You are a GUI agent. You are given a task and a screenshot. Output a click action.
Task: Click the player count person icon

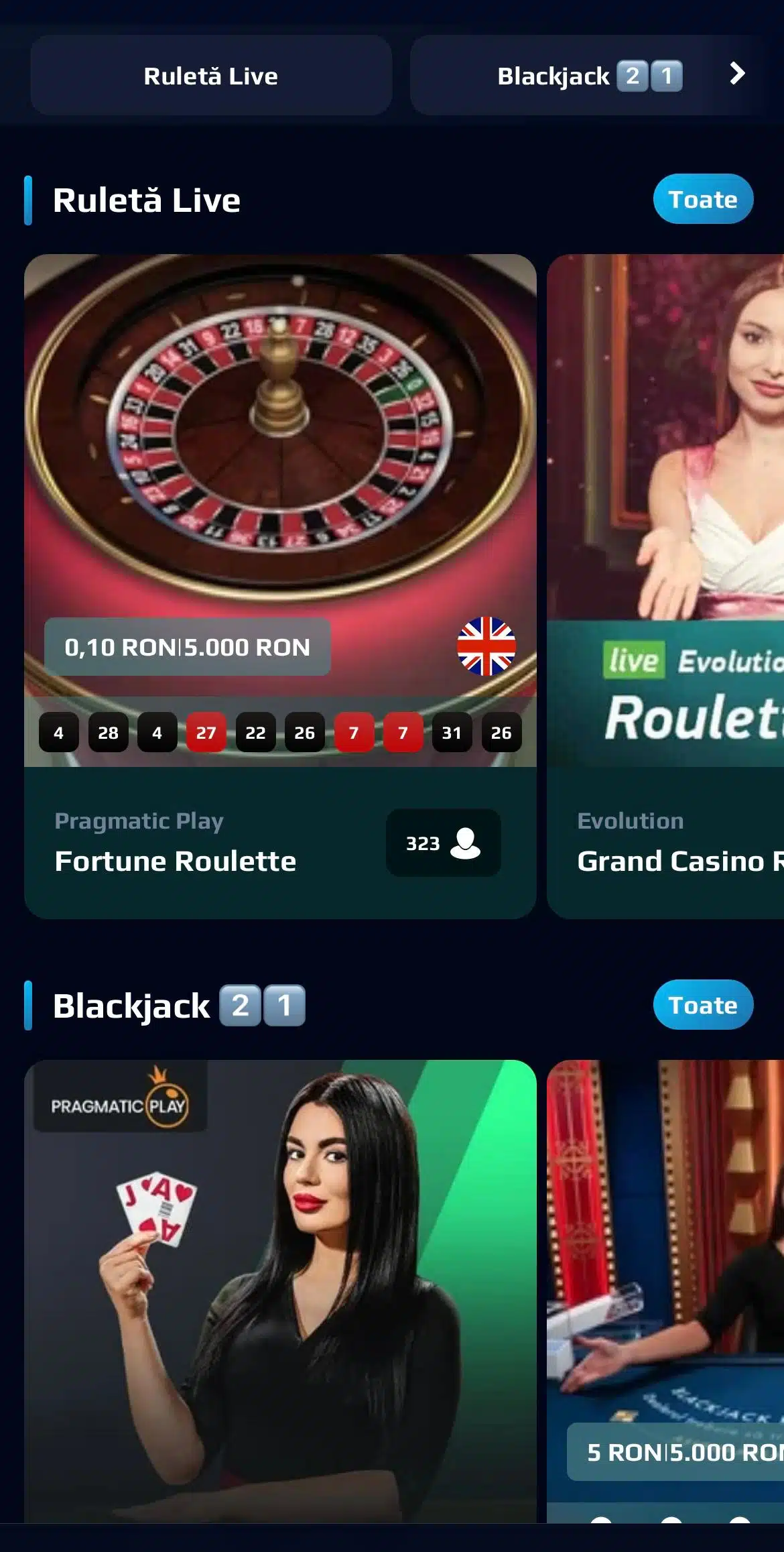point(465,843)
